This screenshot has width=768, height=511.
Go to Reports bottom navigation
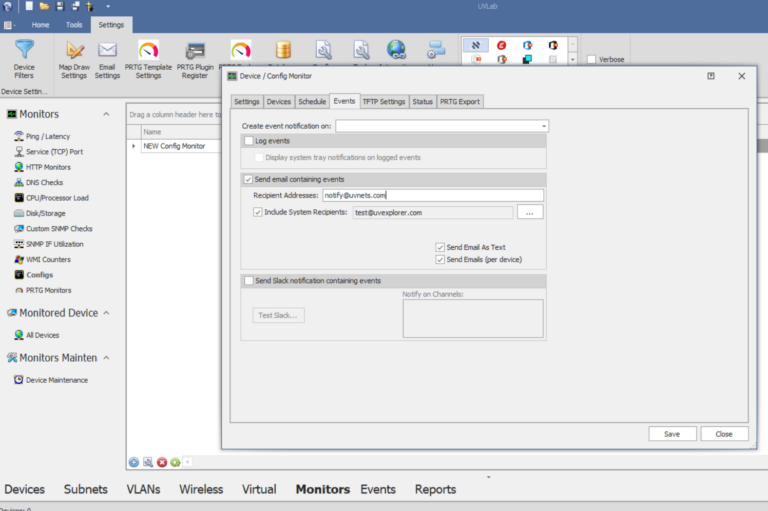coord(435,489)
